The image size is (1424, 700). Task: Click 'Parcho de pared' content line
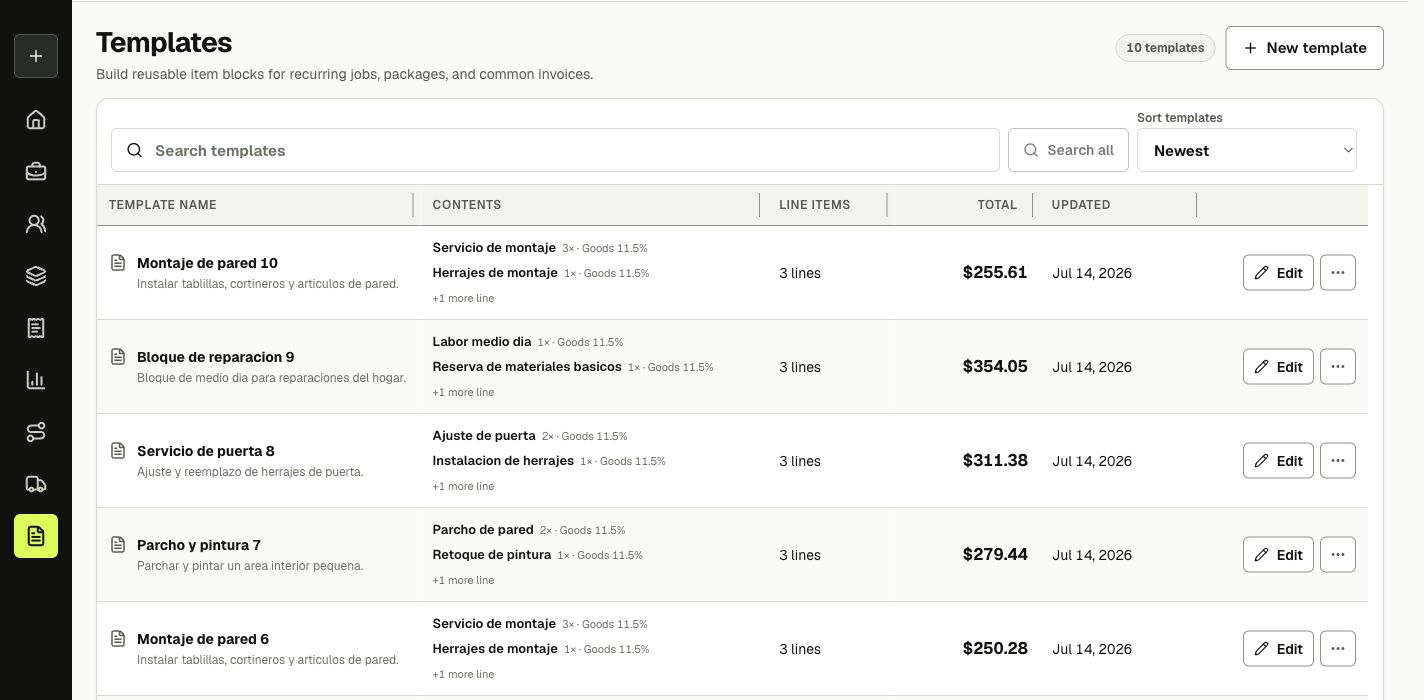coord(483,529)
